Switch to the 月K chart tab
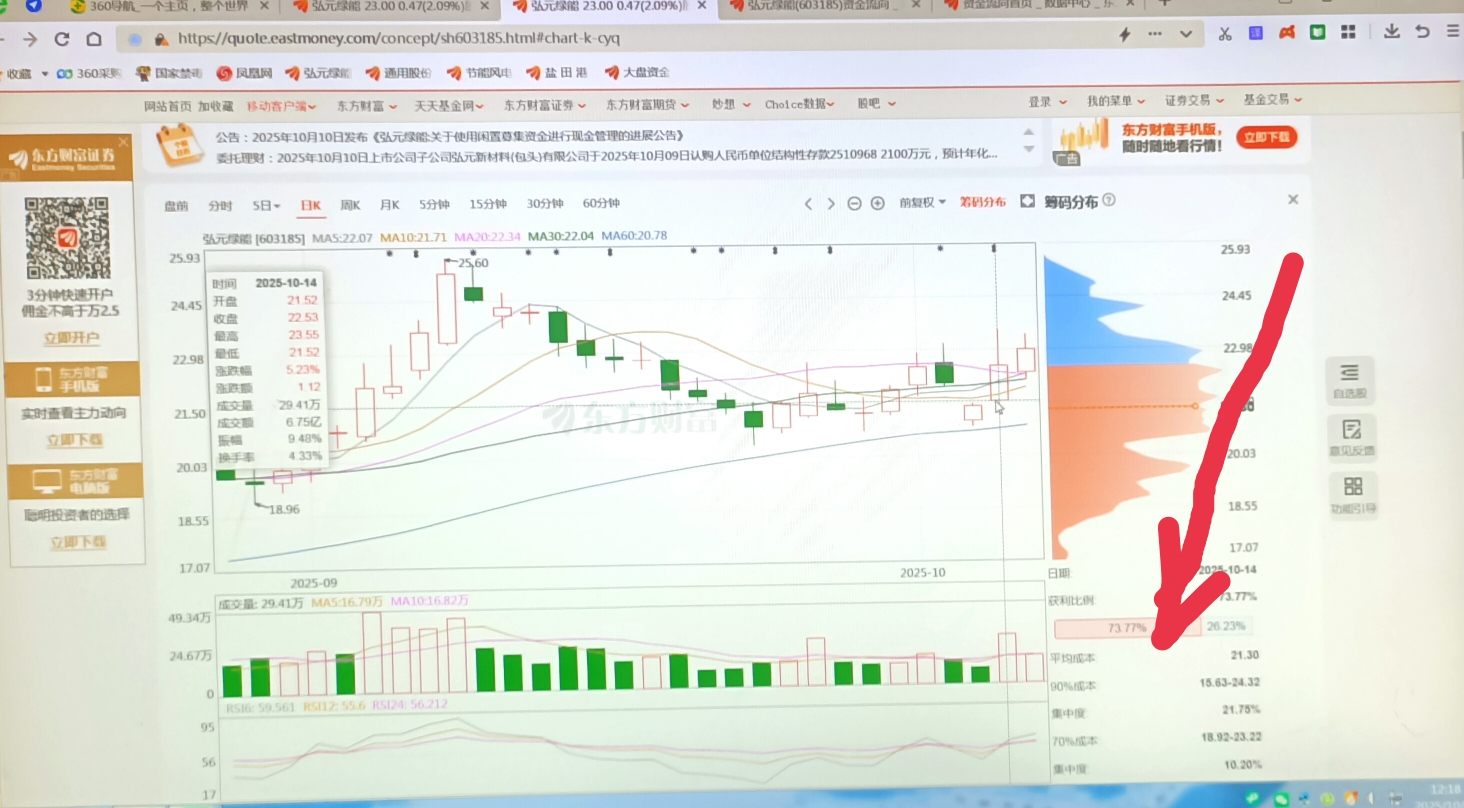Viewport: 1464px width, 808px height. coord(389,205)
